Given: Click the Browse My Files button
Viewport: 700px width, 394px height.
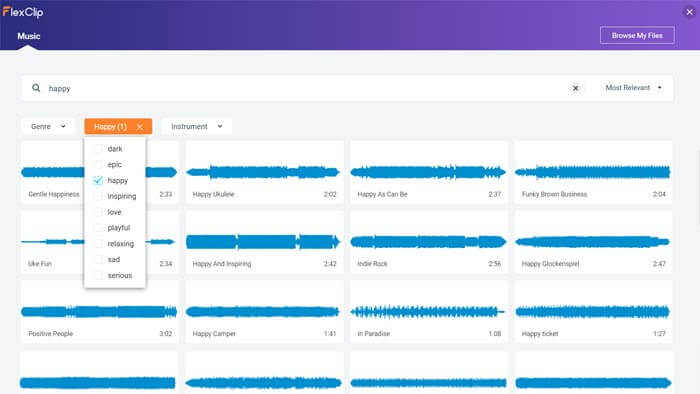Looking at the screenshot, I should (637, 35).
